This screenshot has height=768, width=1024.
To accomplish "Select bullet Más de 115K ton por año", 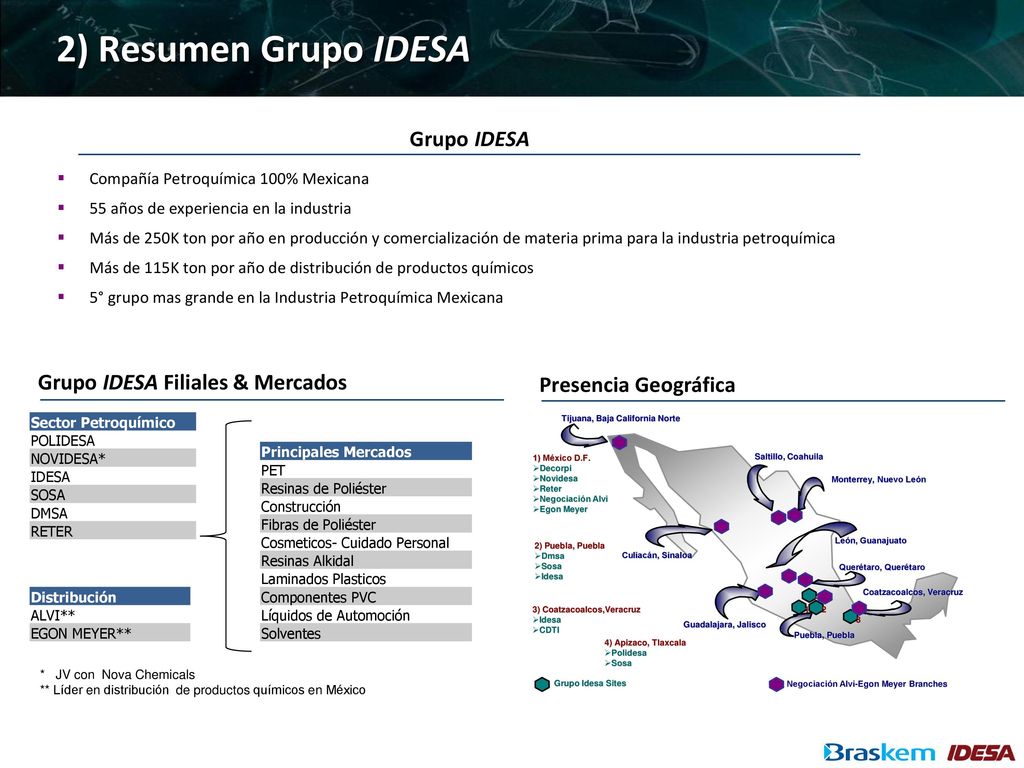I will pyautogui.click(x=311, y=268).
